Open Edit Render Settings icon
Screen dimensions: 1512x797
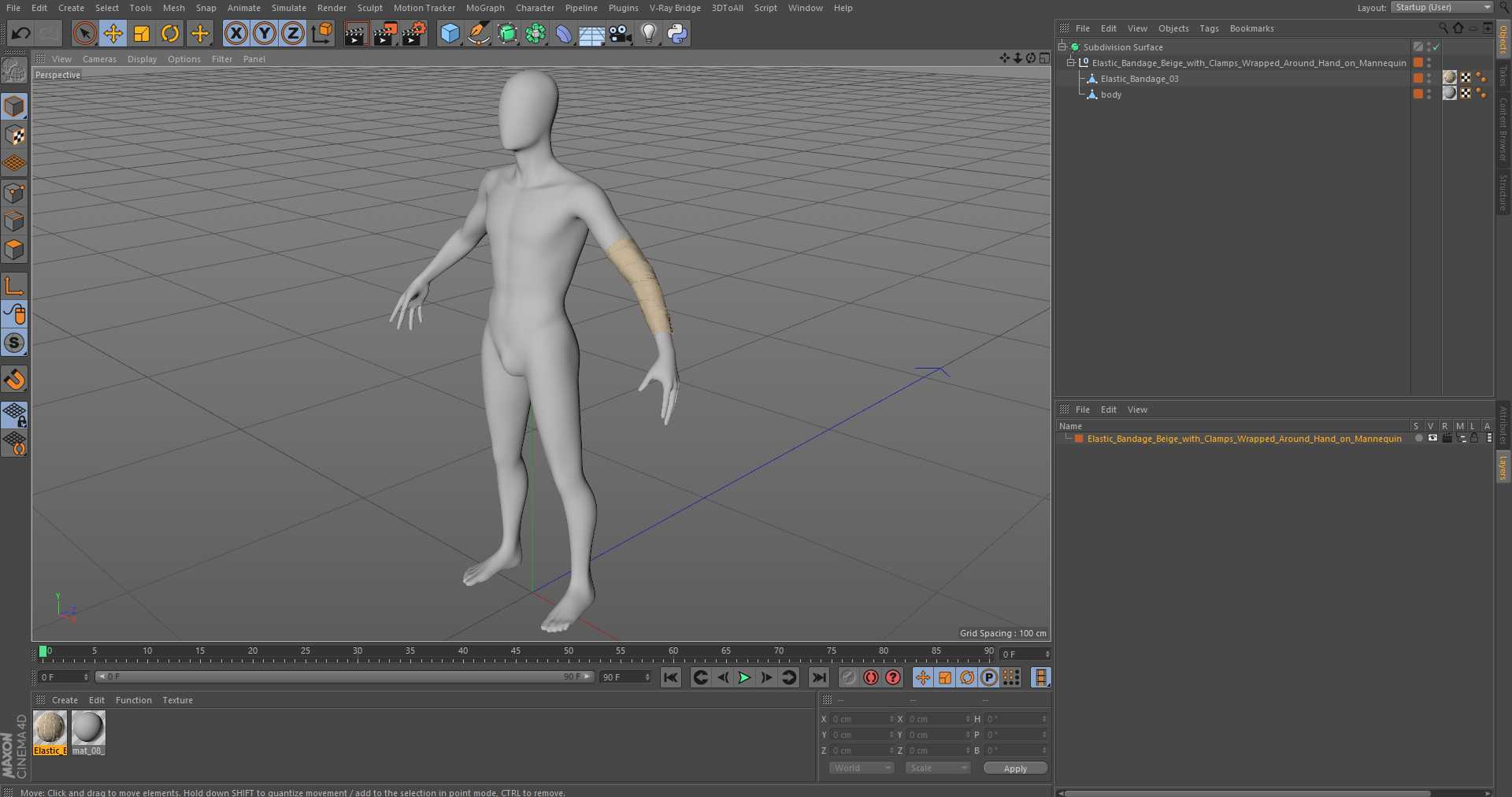coord(414,33)
